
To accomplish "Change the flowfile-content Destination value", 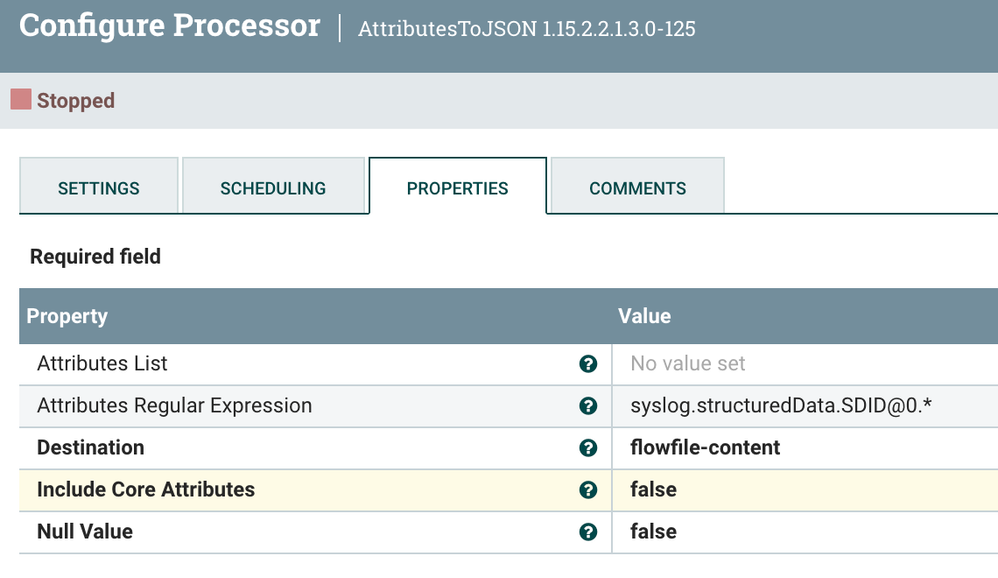I will tap(805, 448).
